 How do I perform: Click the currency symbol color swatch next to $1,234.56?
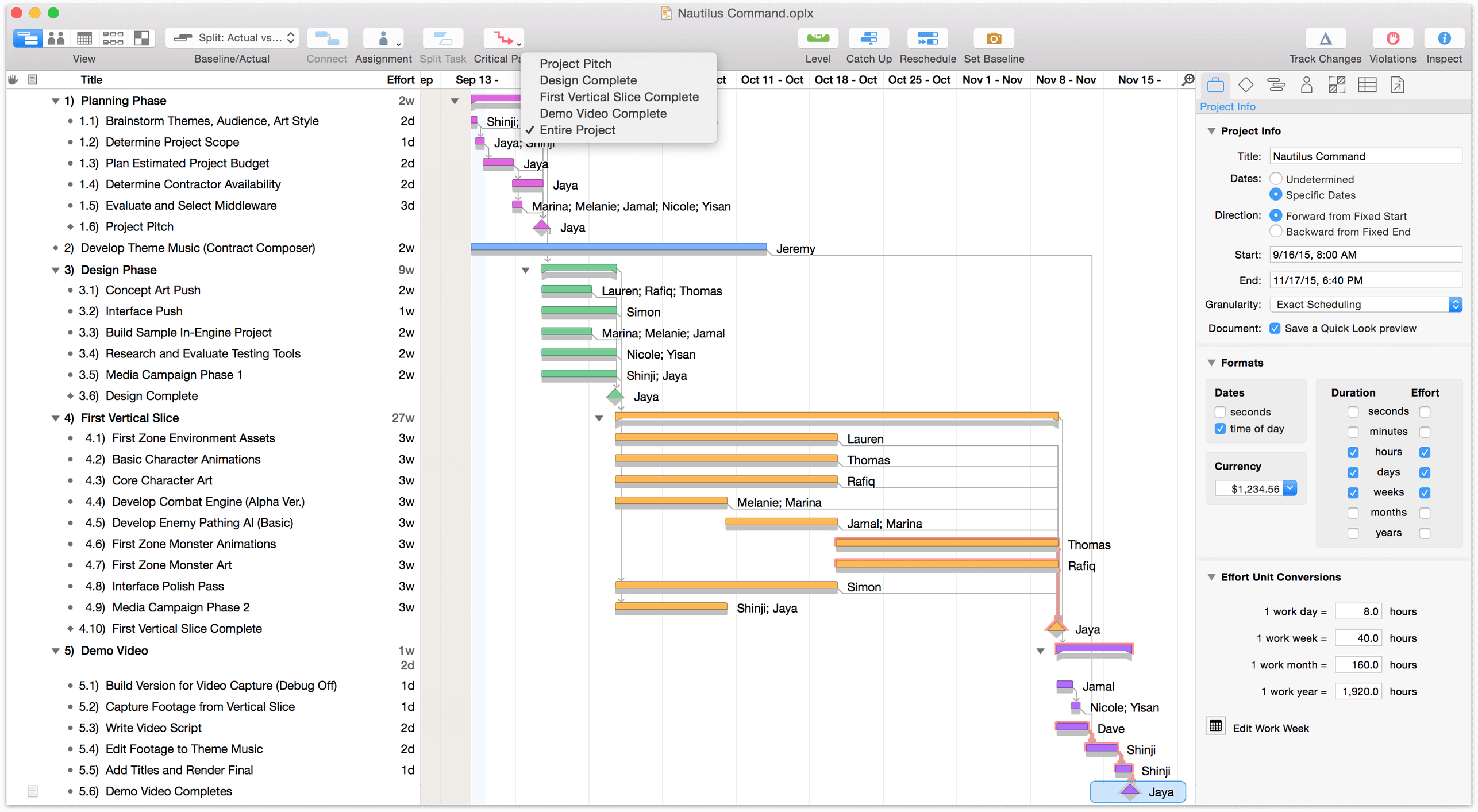[x=1291, y=489]
